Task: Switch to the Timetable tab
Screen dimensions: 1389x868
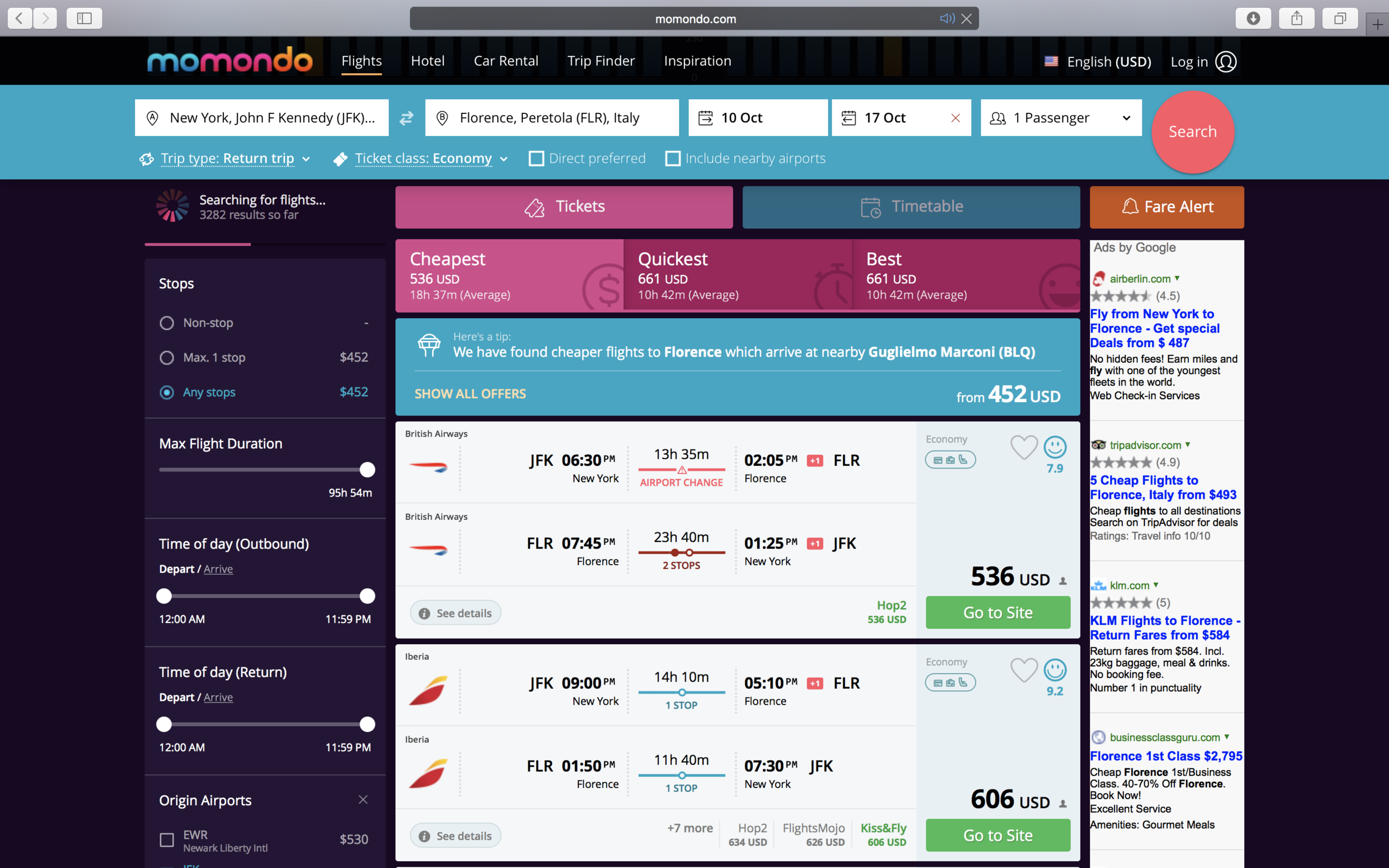Action: coord(911,207)
